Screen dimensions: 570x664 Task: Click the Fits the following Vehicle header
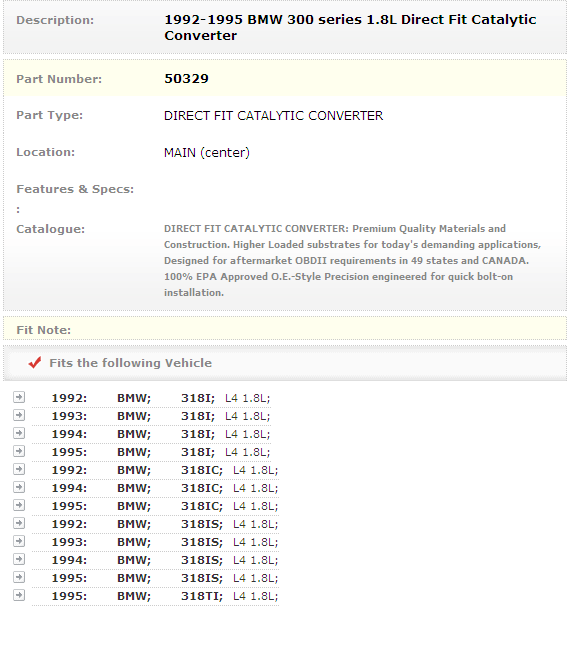coord(130,363)
